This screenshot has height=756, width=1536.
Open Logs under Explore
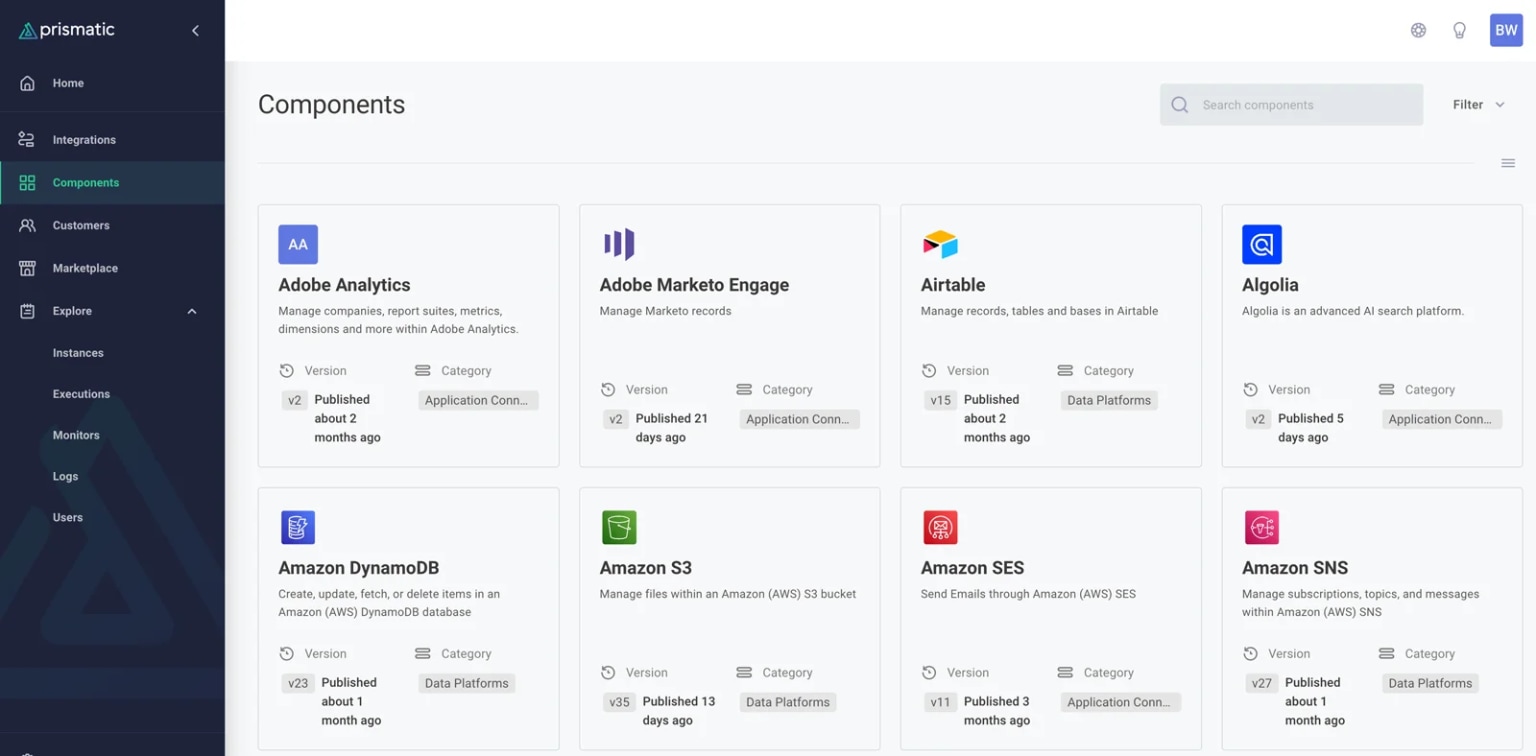click(65, 476)
